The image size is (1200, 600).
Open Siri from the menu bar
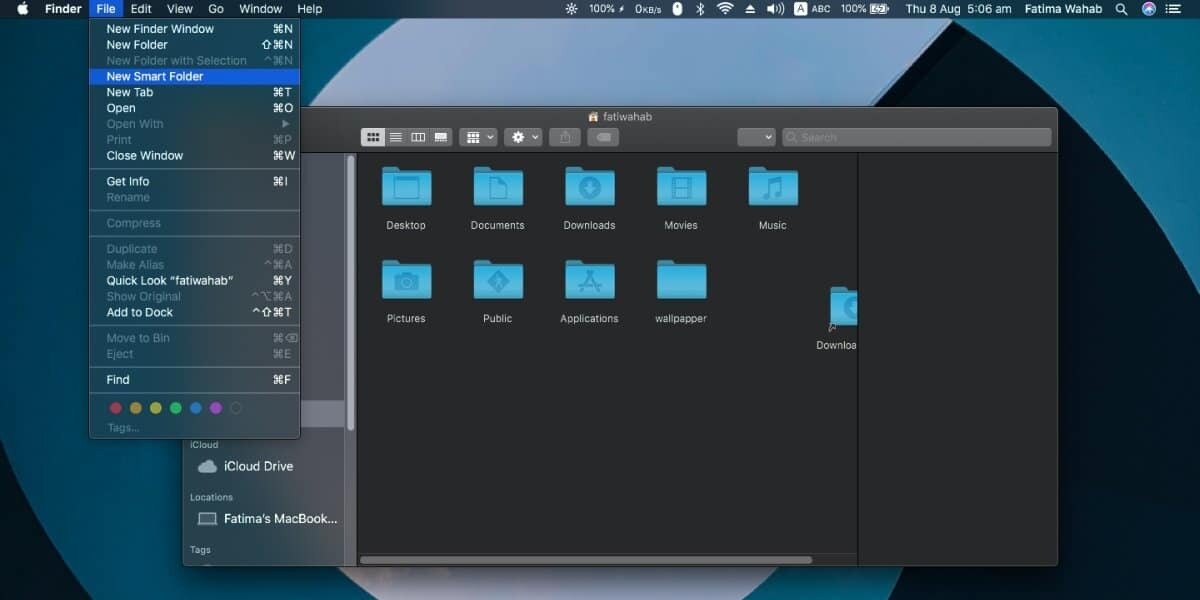point(1148,9)
